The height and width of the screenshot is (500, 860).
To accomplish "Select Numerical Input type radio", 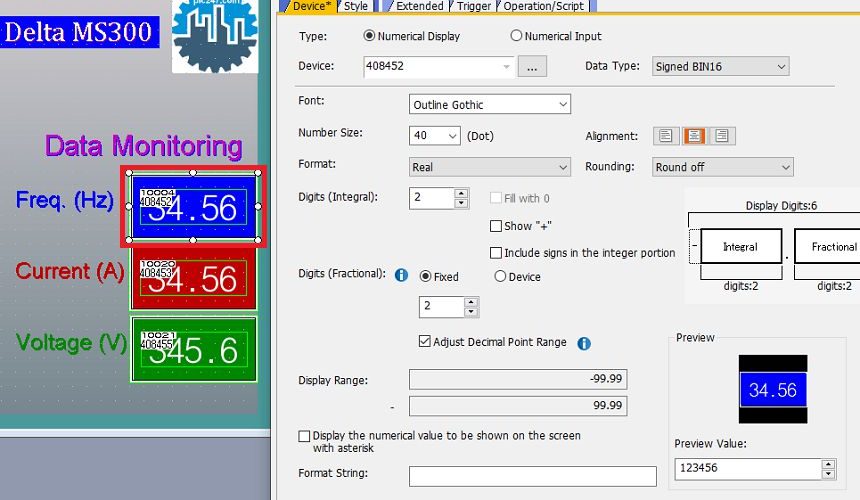I will pos(516,36).
